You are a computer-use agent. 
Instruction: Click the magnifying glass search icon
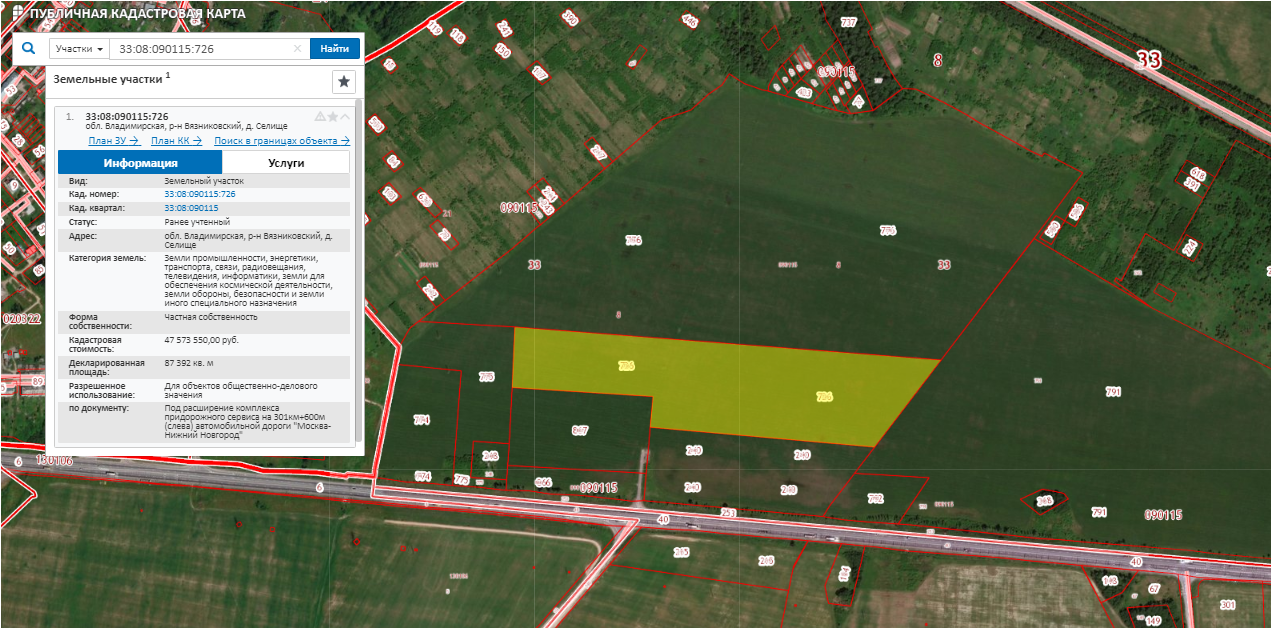28,48
